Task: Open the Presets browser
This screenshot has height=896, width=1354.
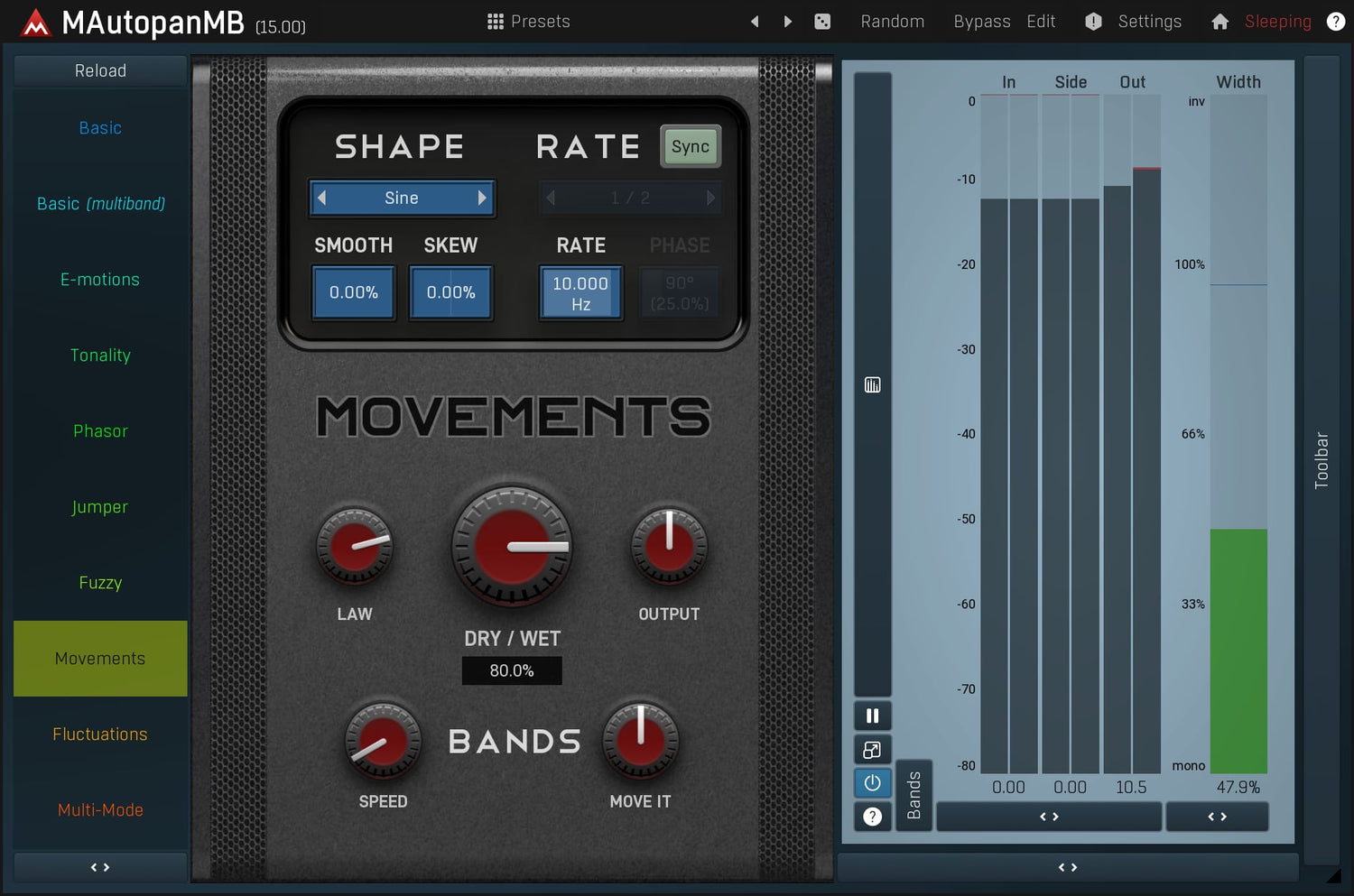Action: point(529,22)
